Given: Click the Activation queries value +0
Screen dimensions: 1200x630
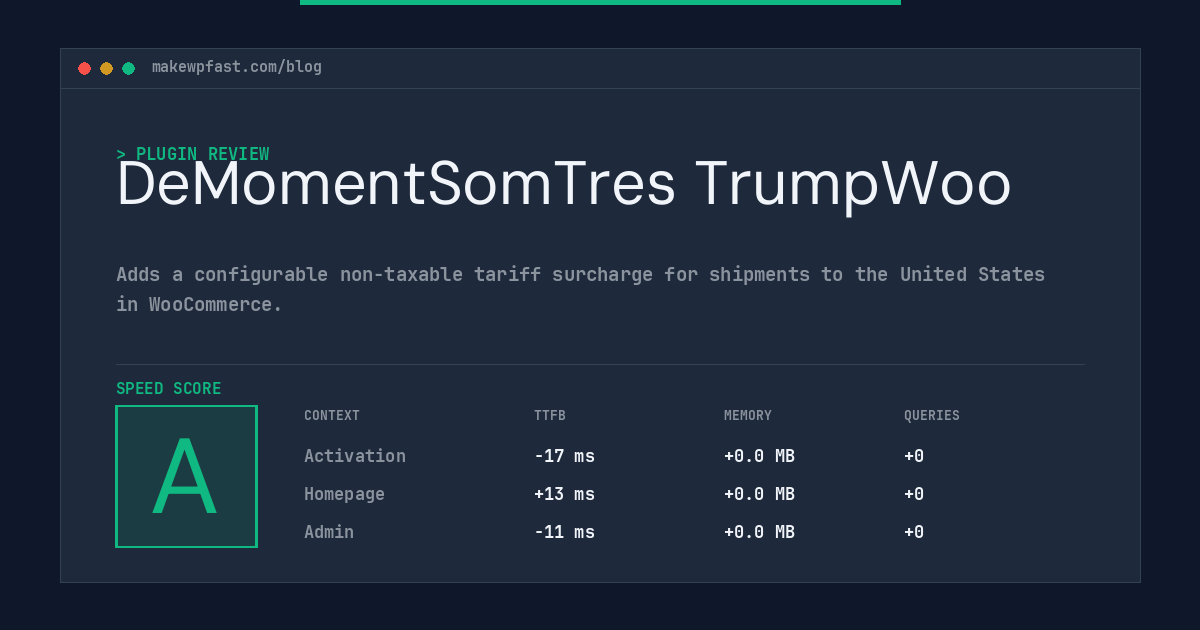Looking at the screenshot, I should [914, 456].
